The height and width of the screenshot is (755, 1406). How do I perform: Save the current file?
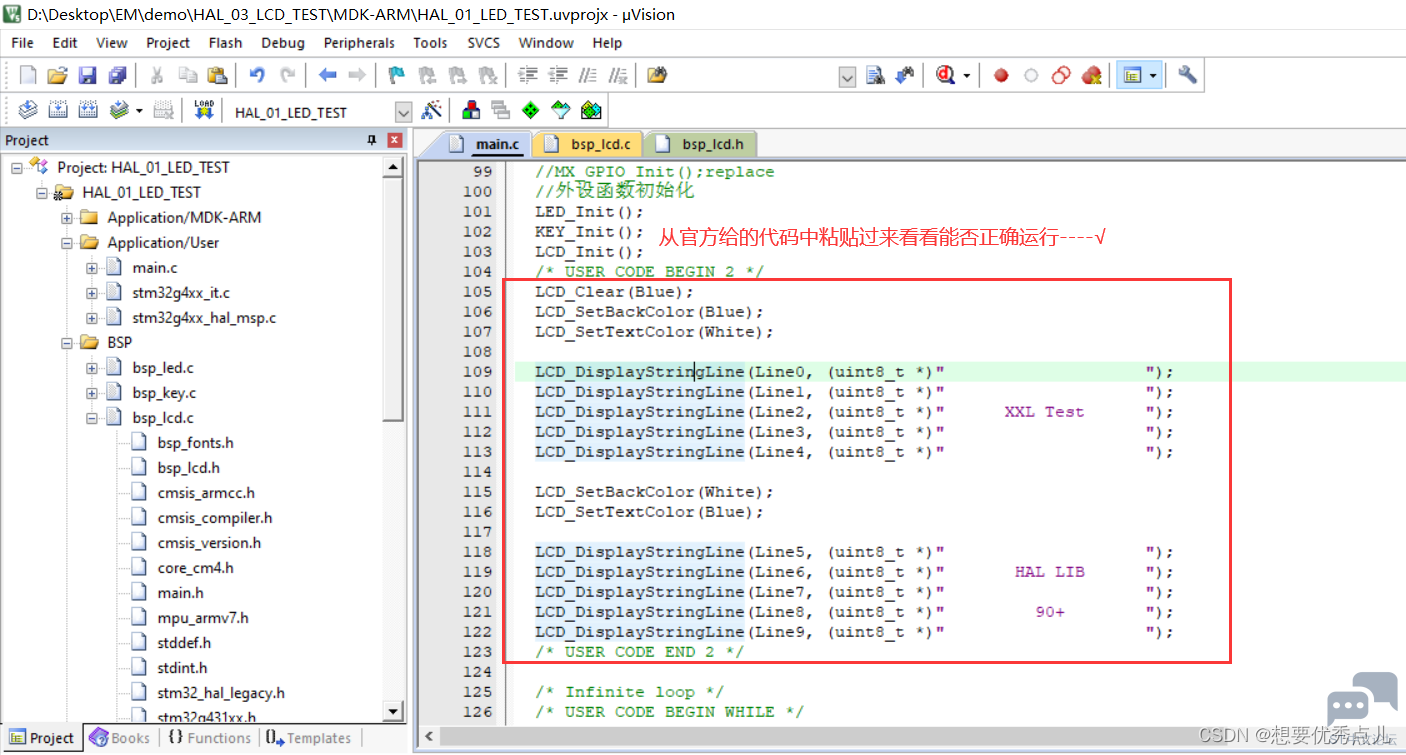pos(88,76)
